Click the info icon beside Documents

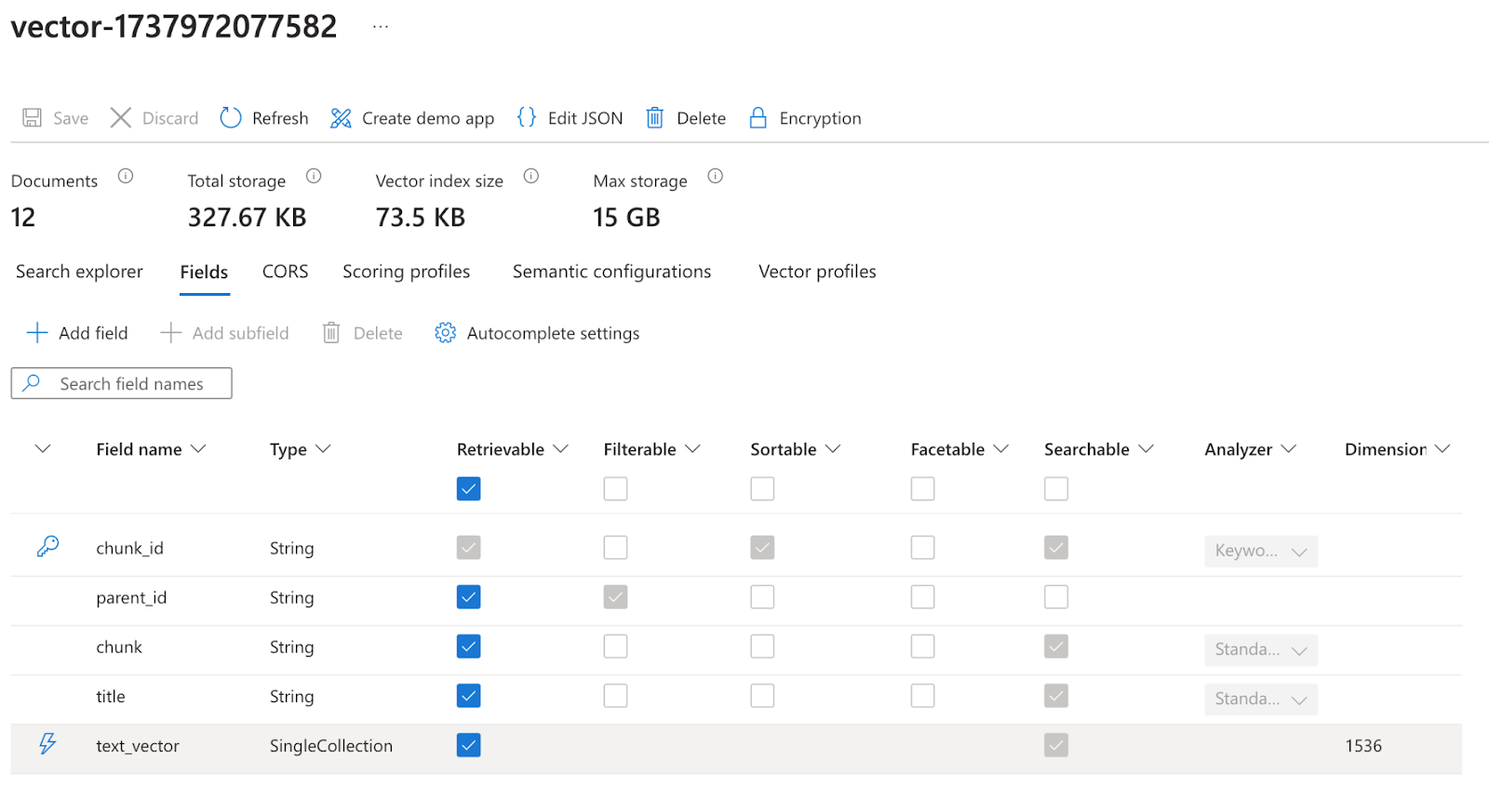click(x=126, y=176)
